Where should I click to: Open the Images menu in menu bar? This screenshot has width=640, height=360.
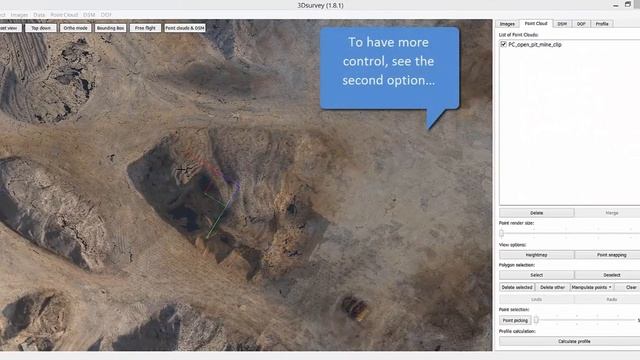19,15
